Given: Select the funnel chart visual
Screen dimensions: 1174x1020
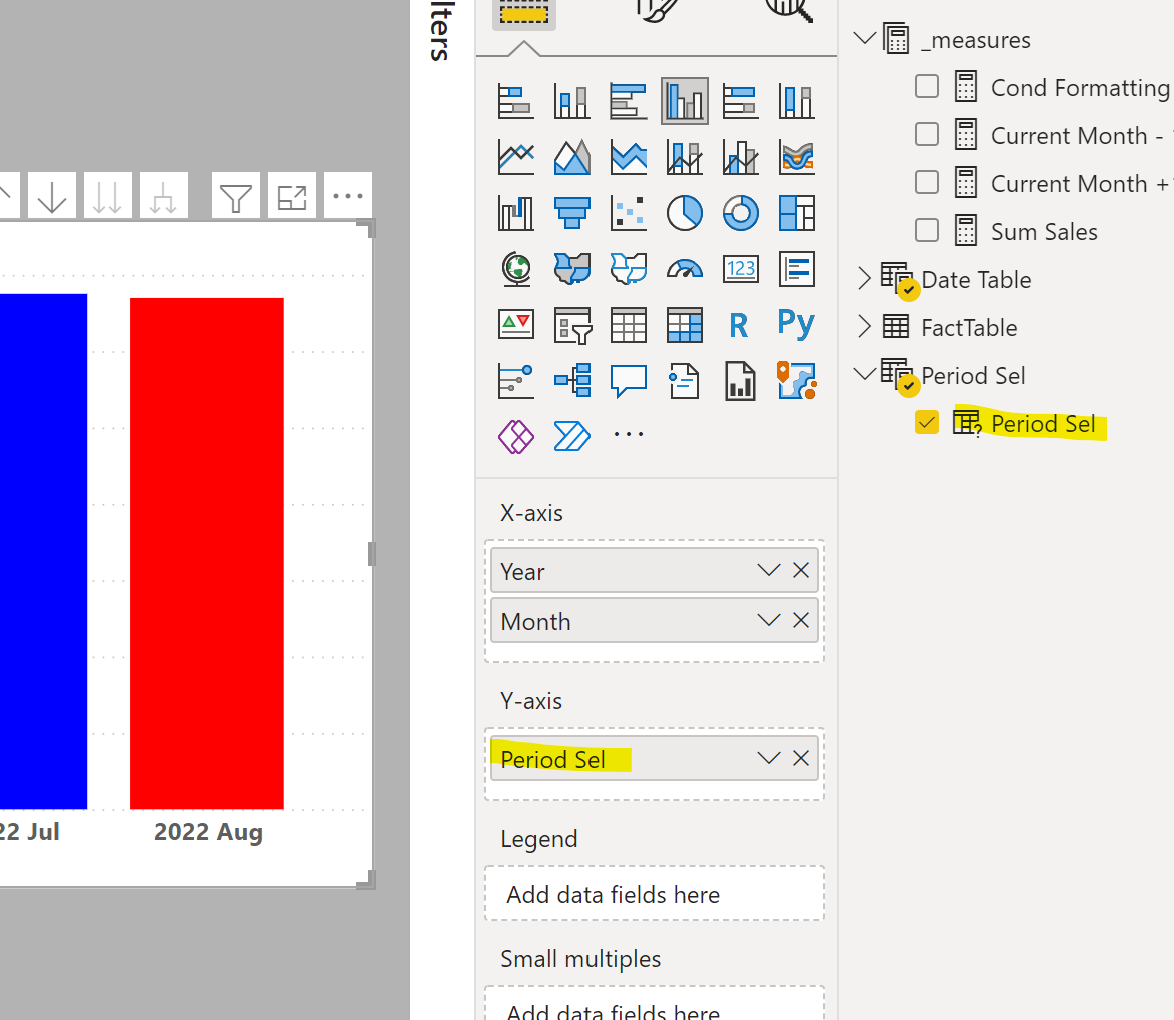Looking at the screenshot, I should tap(572, 213).
